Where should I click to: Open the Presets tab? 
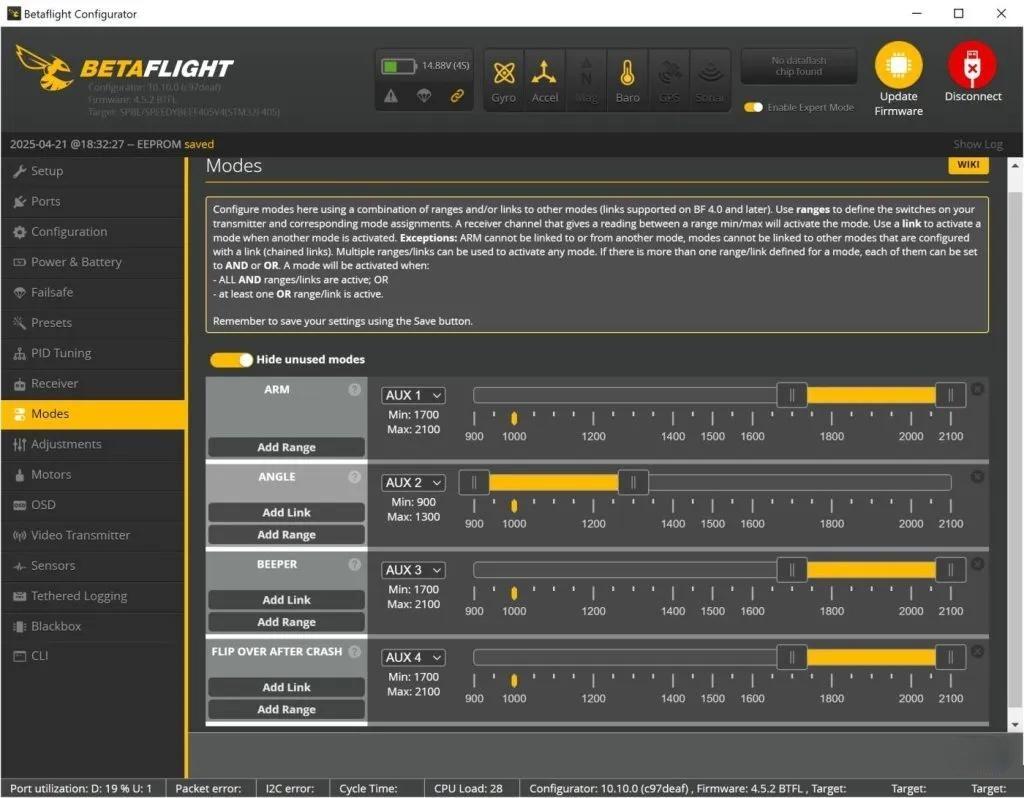[93, 323]
